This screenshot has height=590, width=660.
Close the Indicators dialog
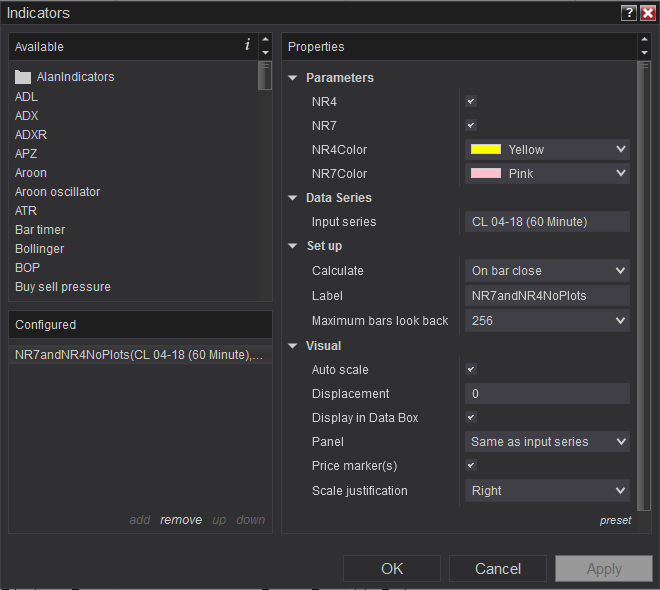(647, 13)
